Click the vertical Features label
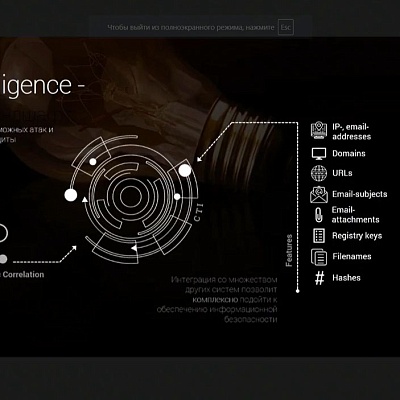Viewport: 400px width, 400px height. click(x=289, y=250)
